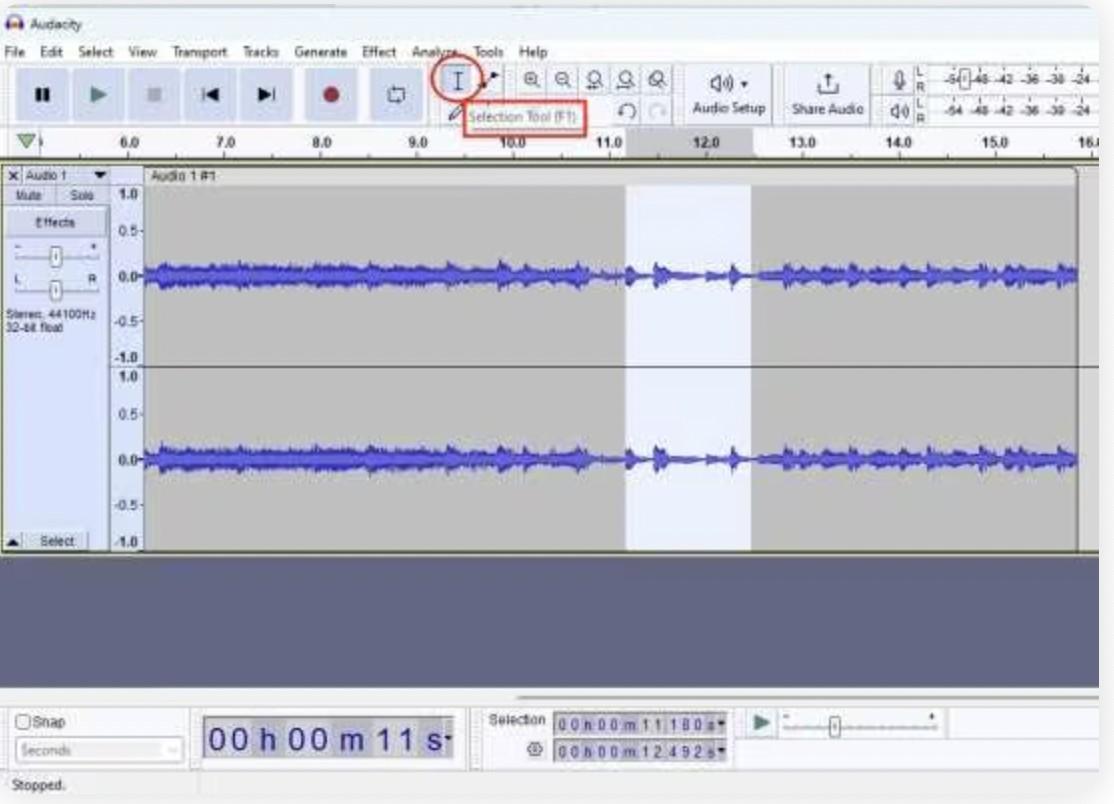Open the Generate menu
The image size is (1114, 804).
click(320, 52)
